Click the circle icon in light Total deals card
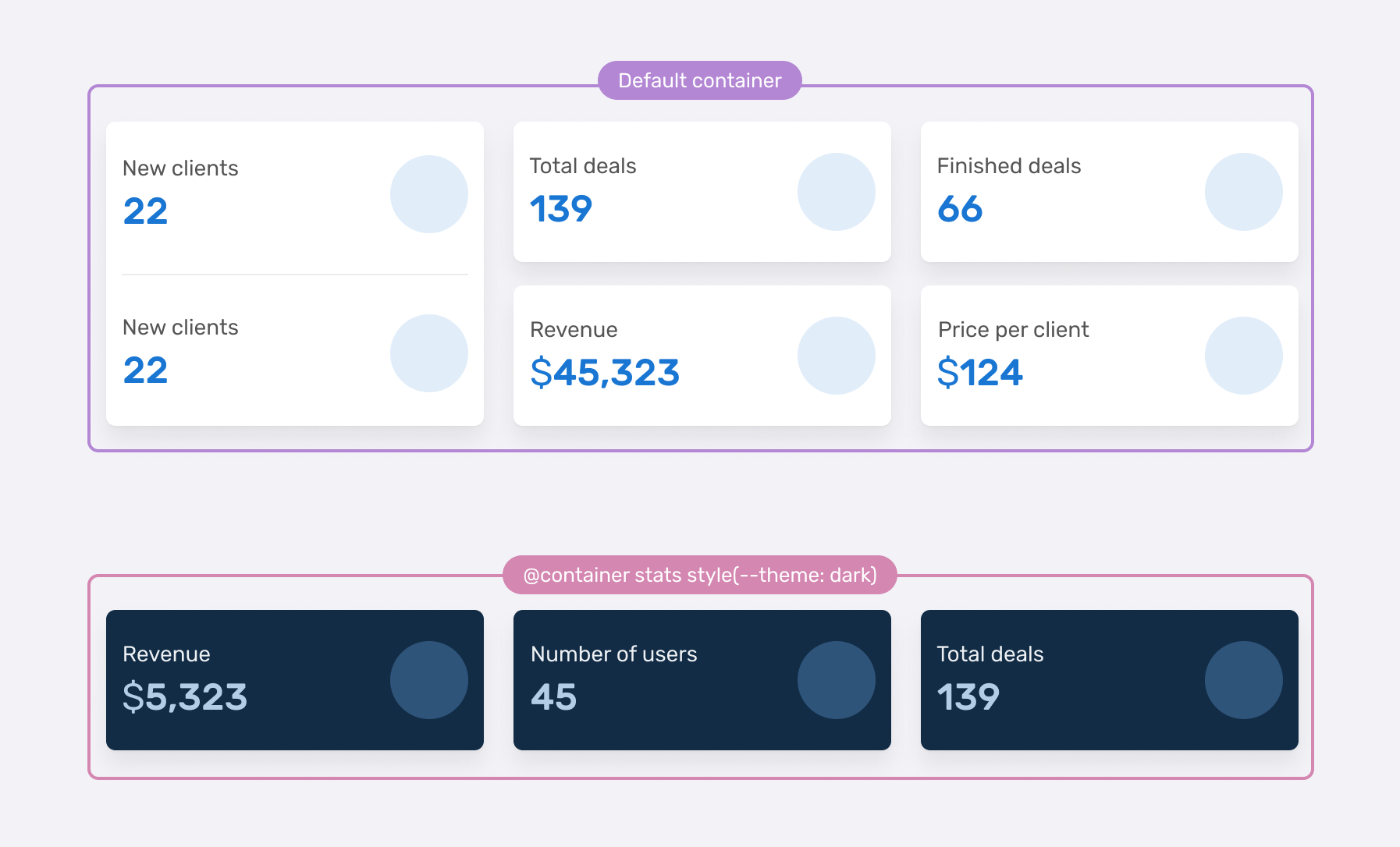 click(x=836, y=192)
